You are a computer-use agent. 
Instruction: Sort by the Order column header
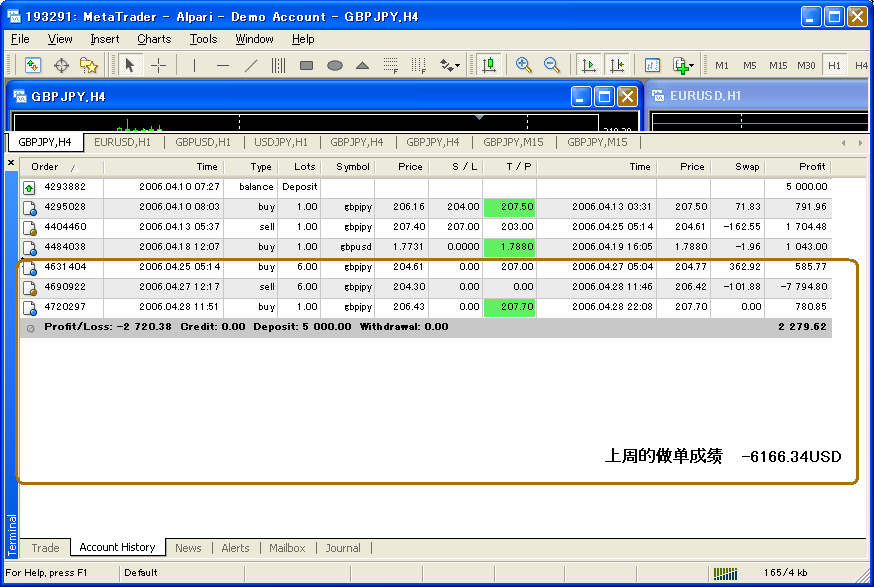(61, 167)
